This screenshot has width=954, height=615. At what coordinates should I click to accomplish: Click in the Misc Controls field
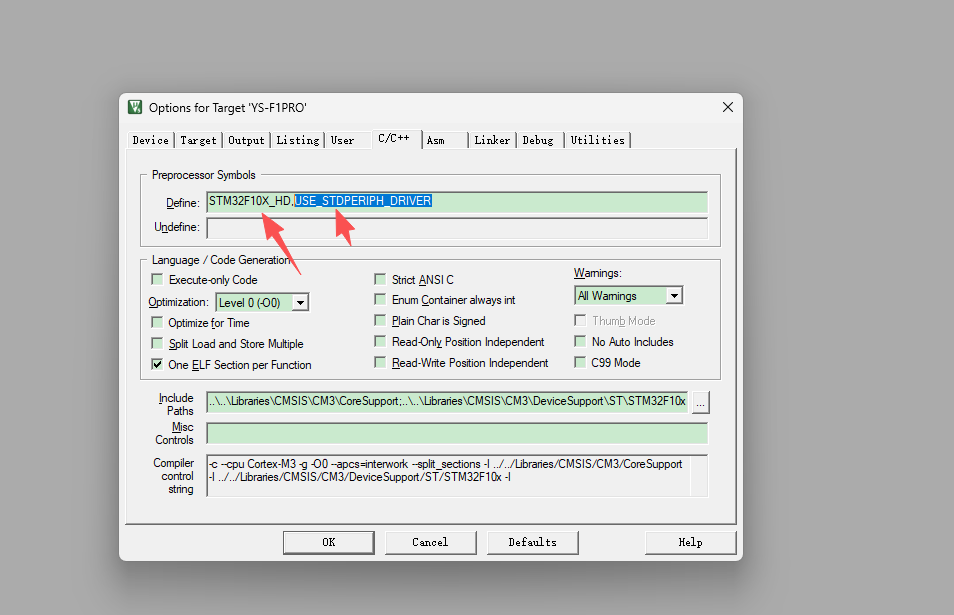(457, 434)
